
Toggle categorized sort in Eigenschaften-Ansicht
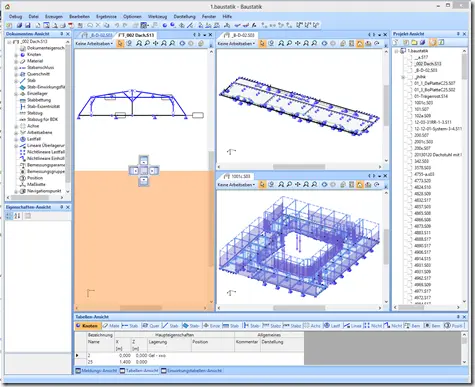tap(9, 216)
